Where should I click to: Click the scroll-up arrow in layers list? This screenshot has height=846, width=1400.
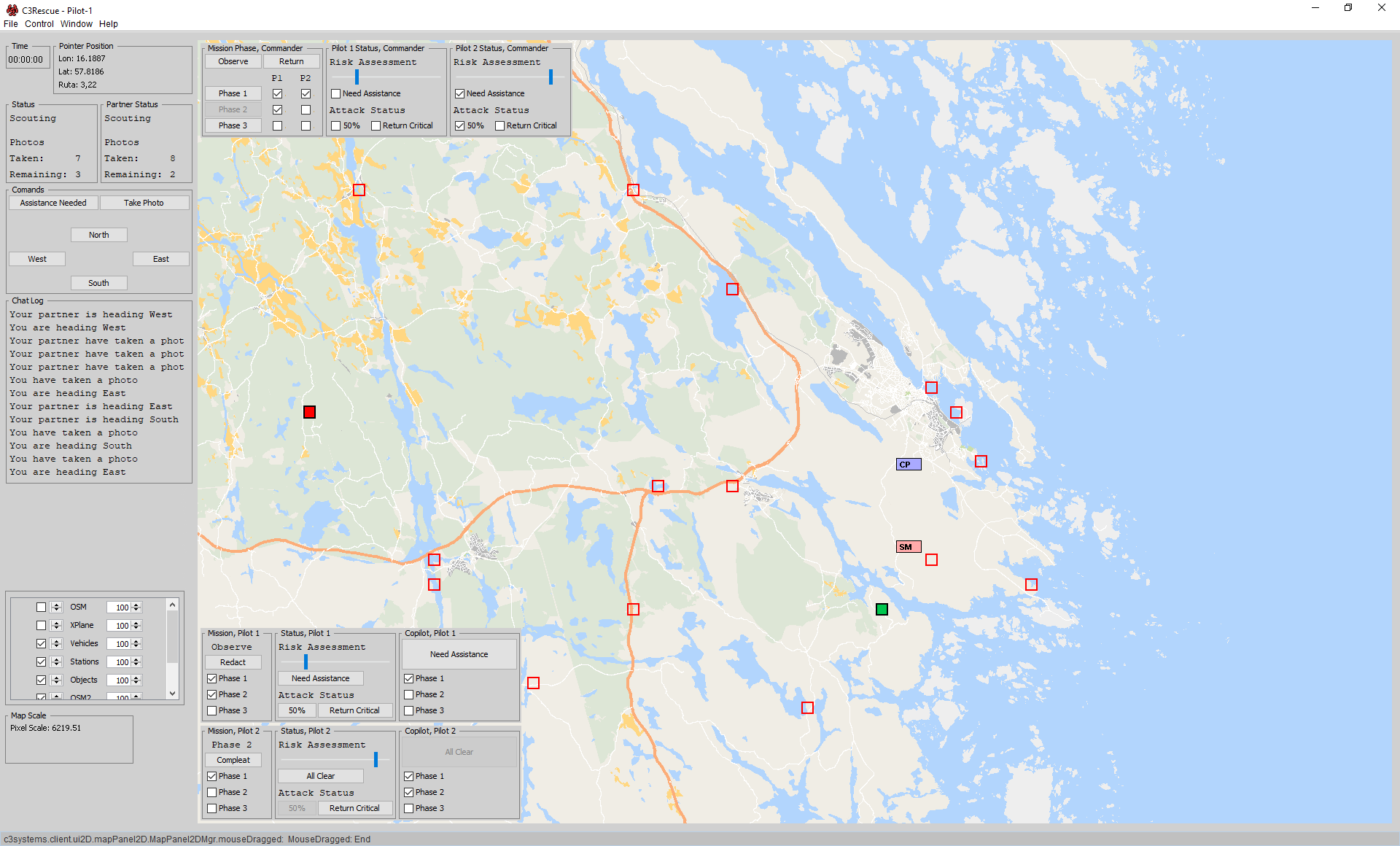(x=173, y=605)
